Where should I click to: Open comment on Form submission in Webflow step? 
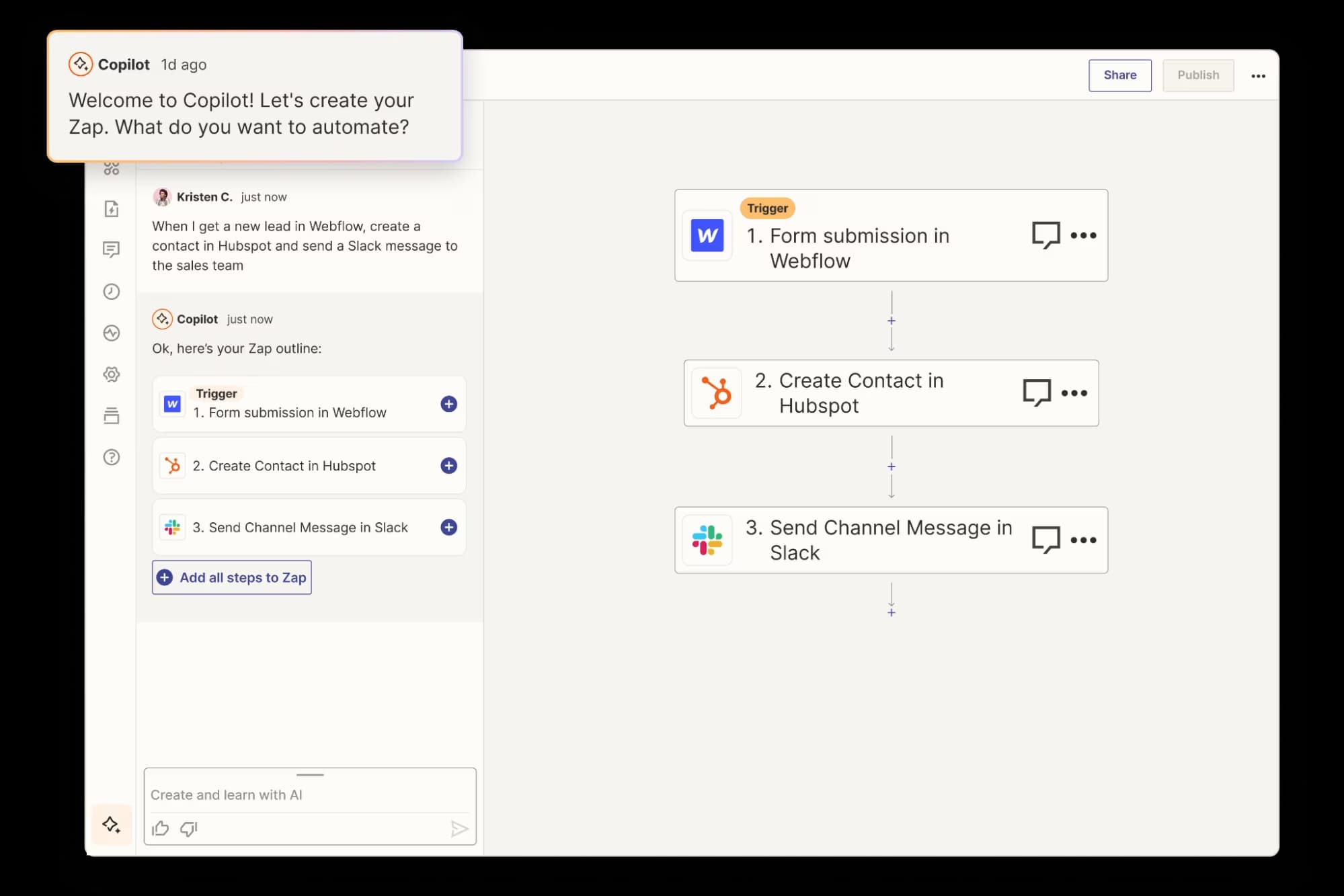point(1046,235)
